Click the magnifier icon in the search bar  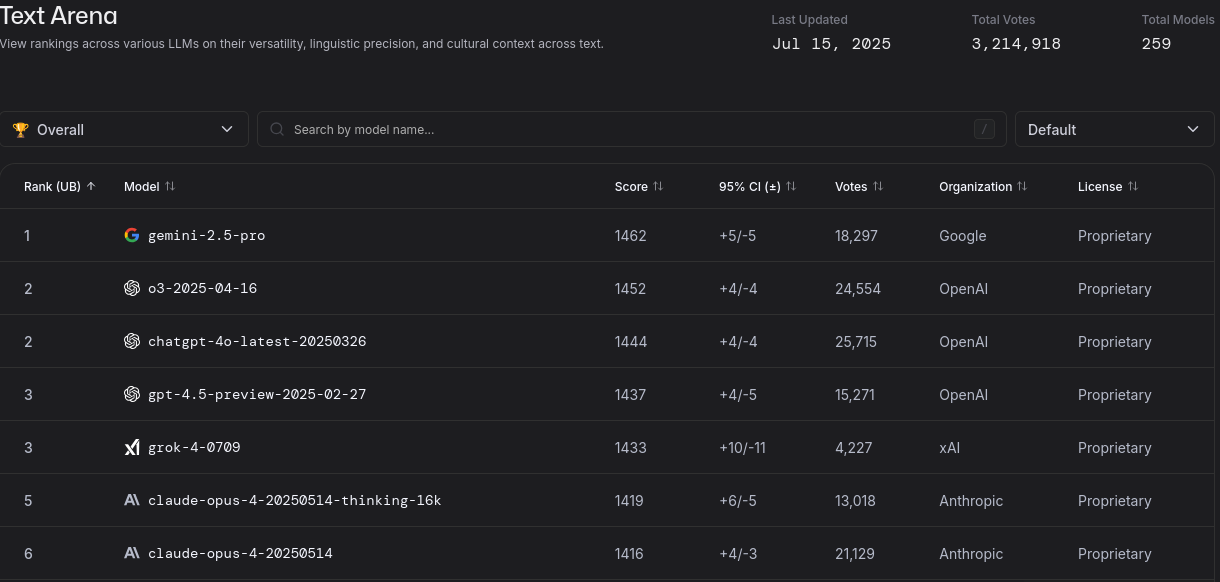coord(277,130)
